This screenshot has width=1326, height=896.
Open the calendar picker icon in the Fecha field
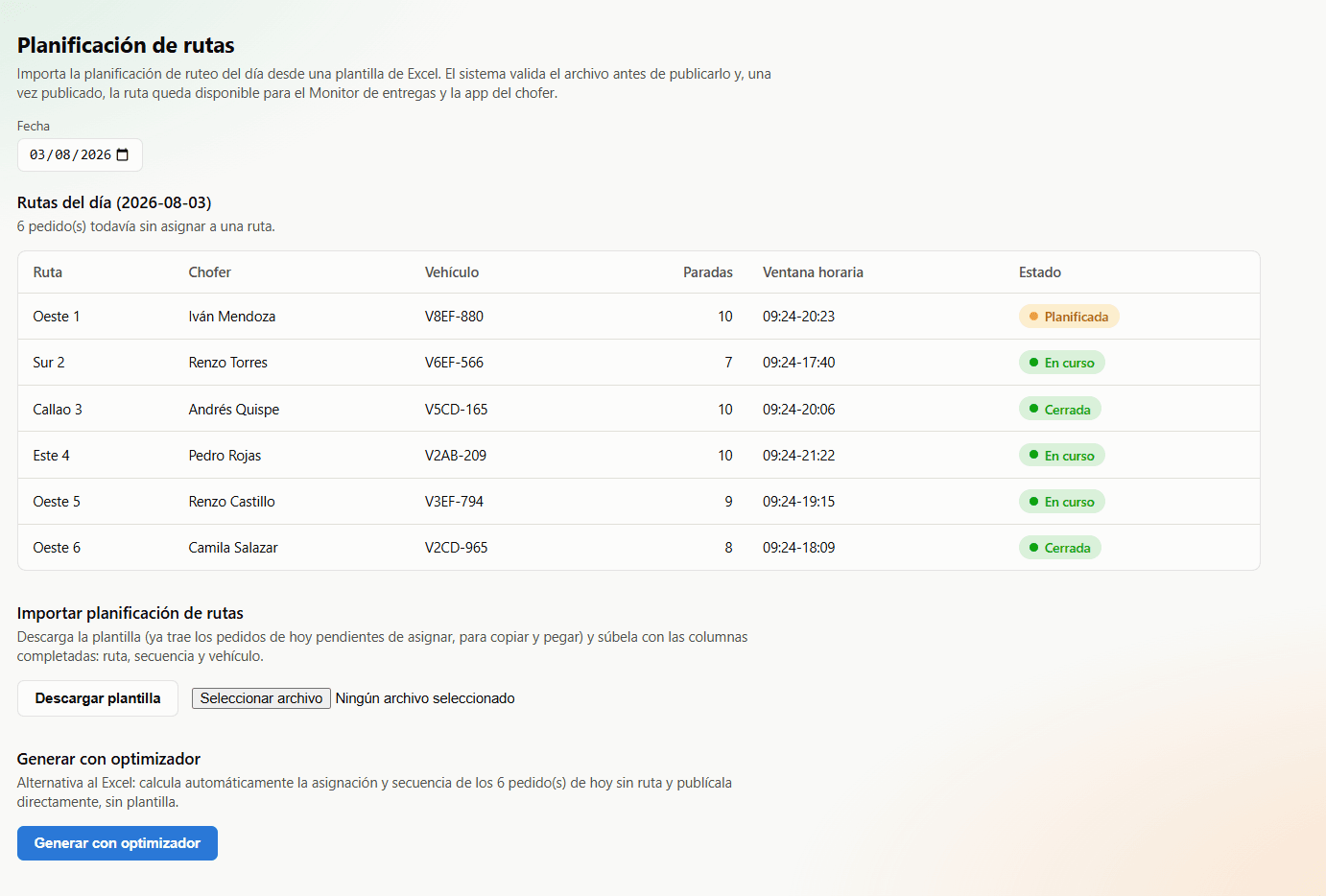123,155
